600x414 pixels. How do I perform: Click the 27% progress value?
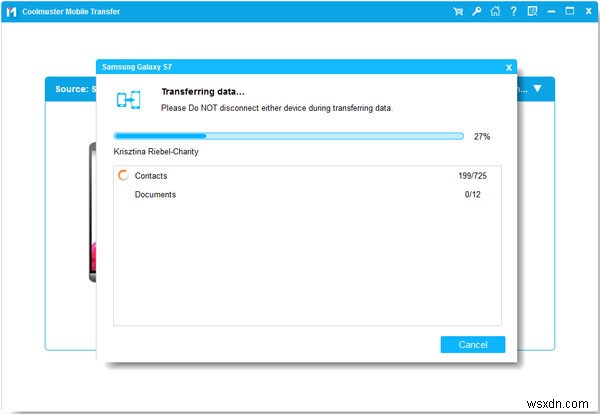482,137
